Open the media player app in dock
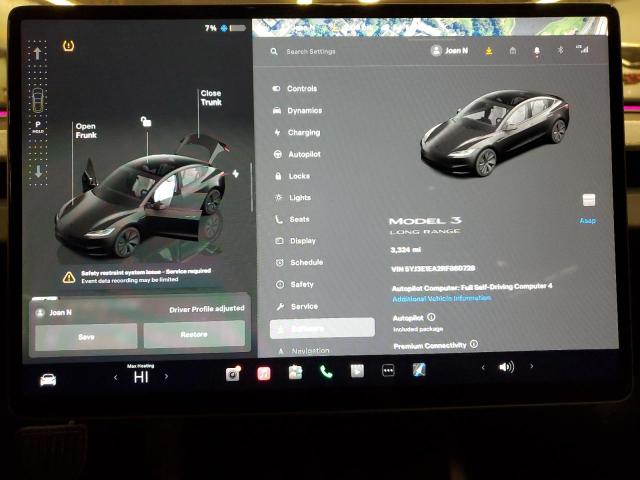 coord(357,371)
